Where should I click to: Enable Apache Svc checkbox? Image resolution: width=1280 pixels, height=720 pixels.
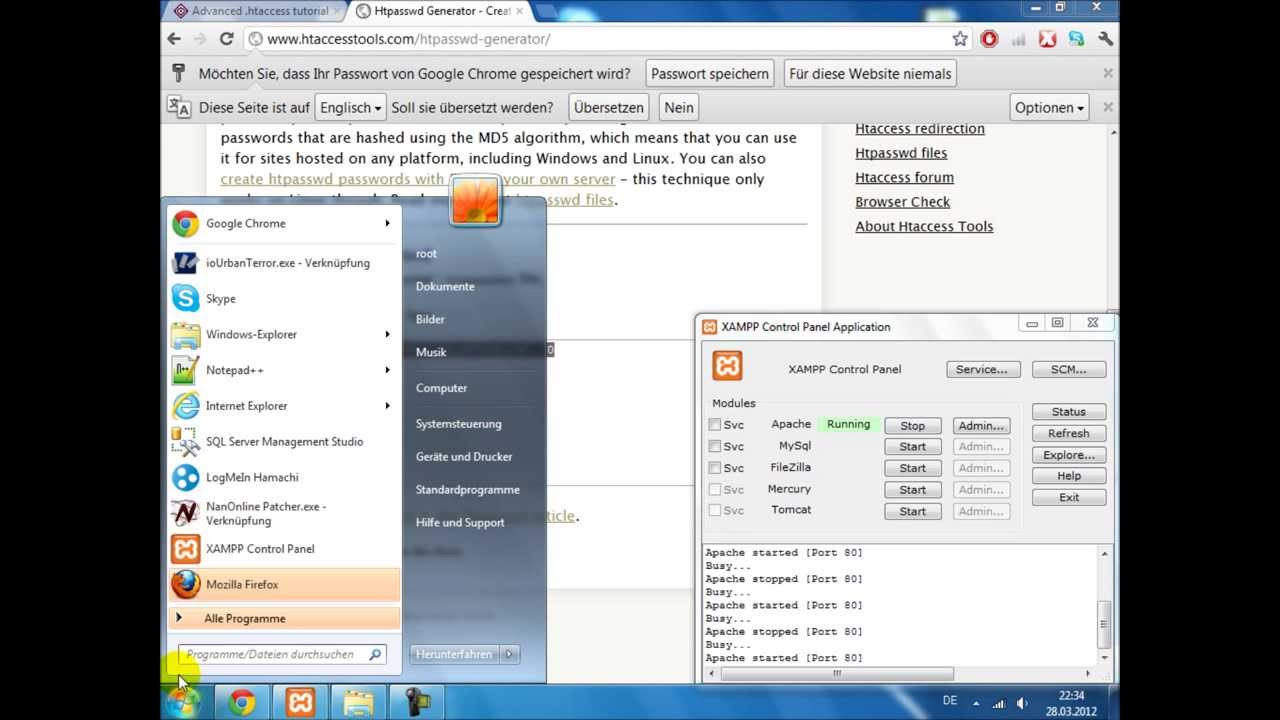point(714,425)
